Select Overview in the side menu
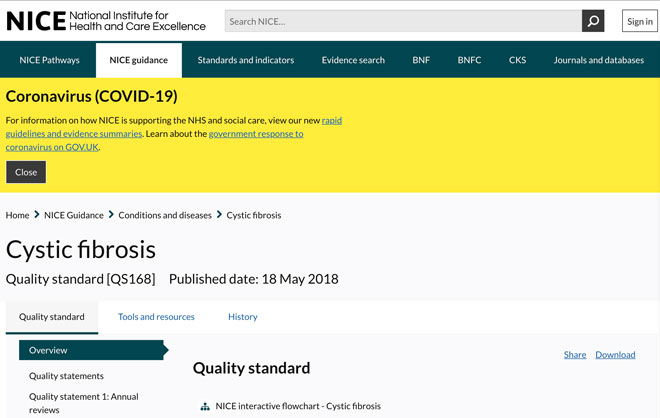This screenshot has height=418, width=660. pos(93,350)
